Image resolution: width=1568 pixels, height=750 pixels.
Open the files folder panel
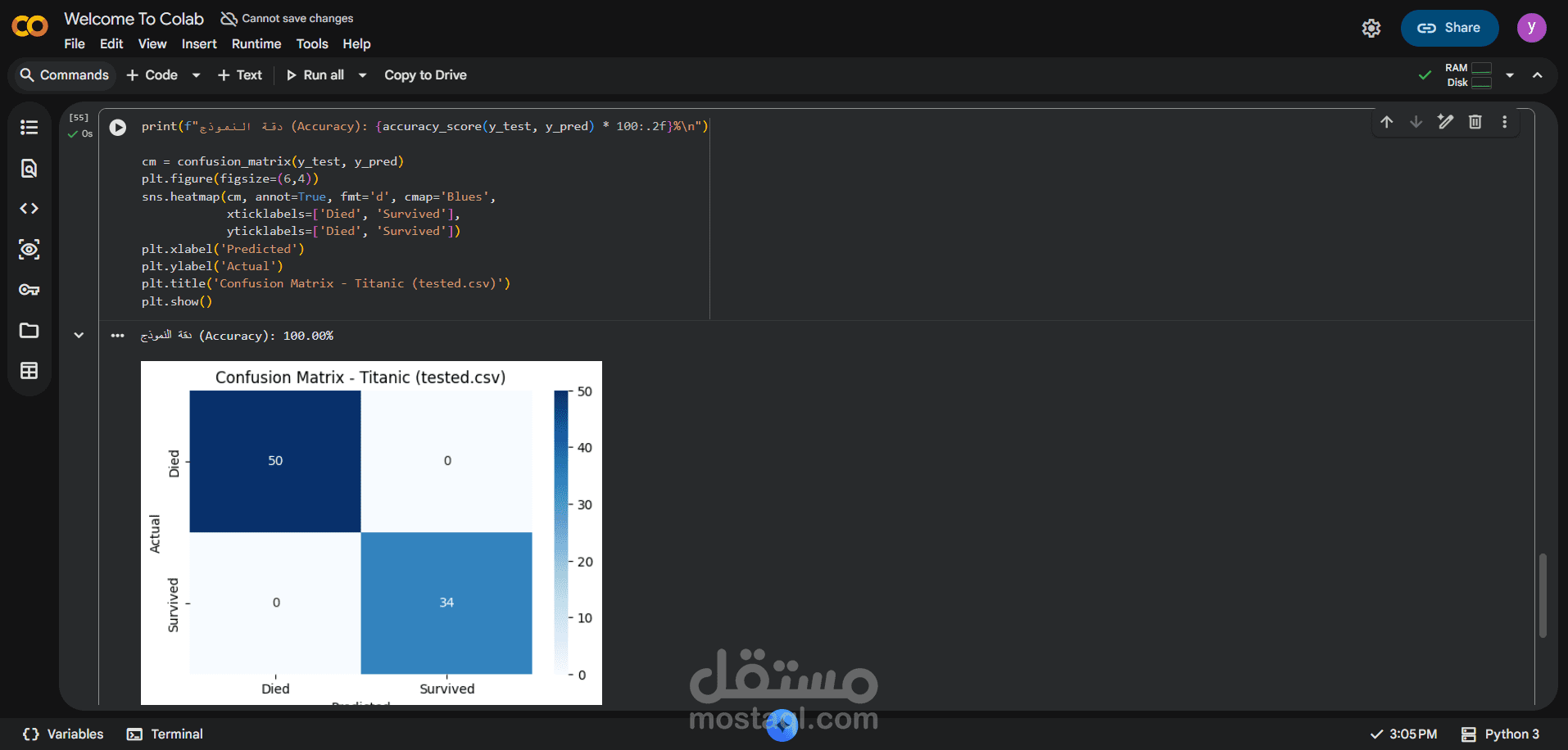coord(29,330)
